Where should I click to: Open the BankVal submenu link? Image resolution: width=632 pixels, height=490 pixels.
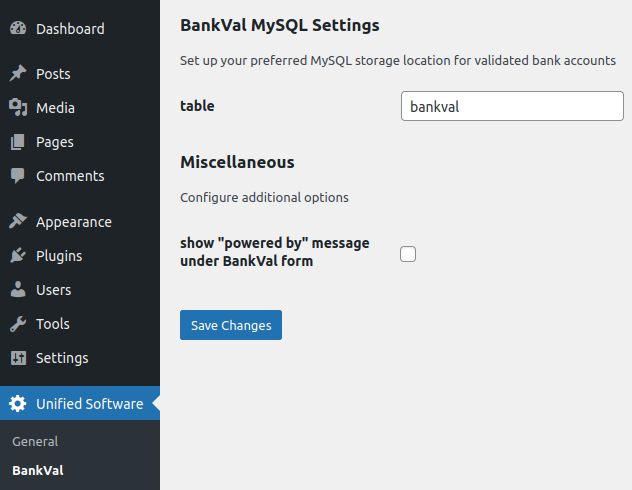tap(38, 470)
